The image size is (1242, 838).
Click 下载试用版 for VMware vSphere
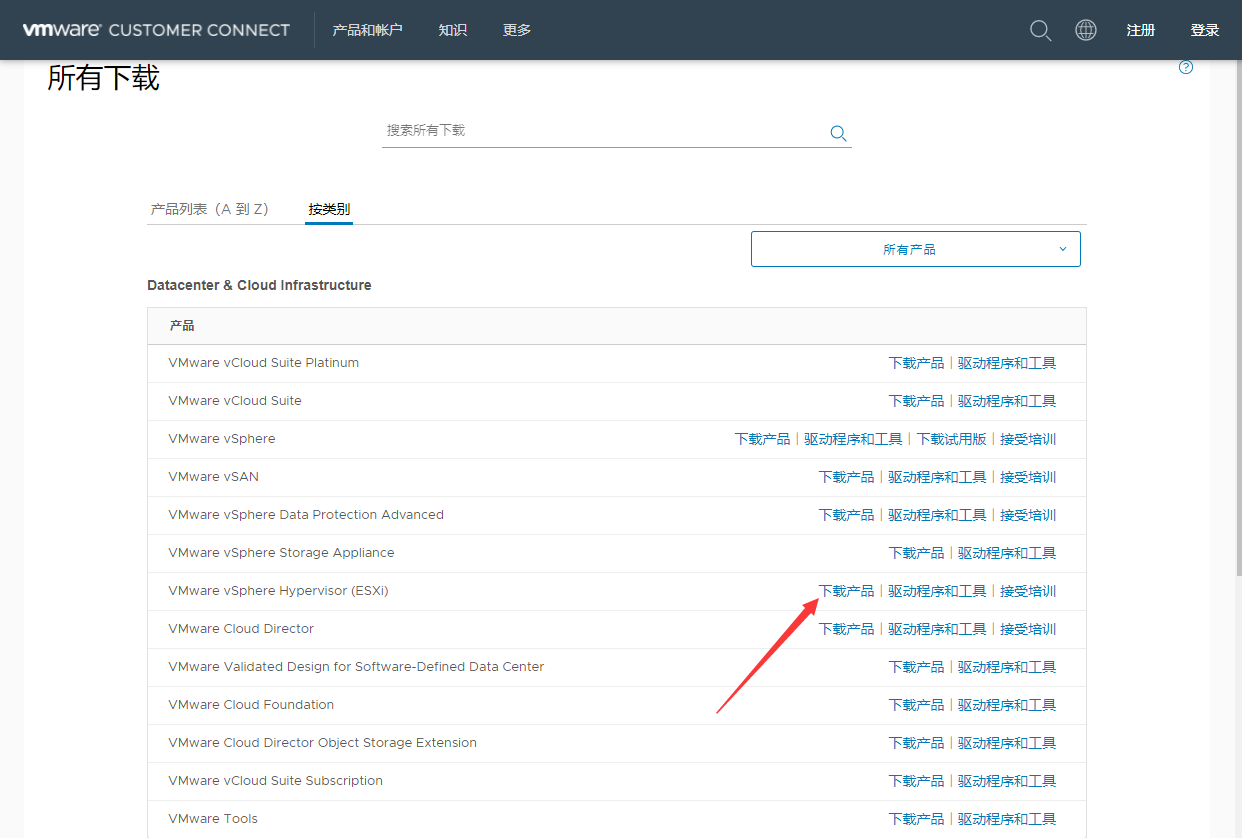point(951,439)
